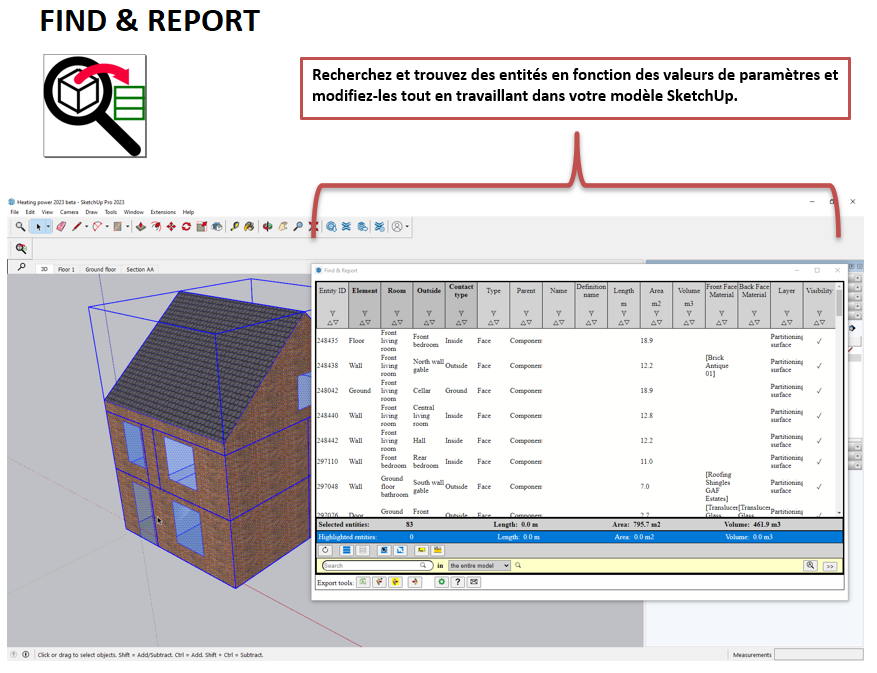Open the "the entire model" search scope dropdown
Viewport: 877px width, 673px height.
coord(479,566)
